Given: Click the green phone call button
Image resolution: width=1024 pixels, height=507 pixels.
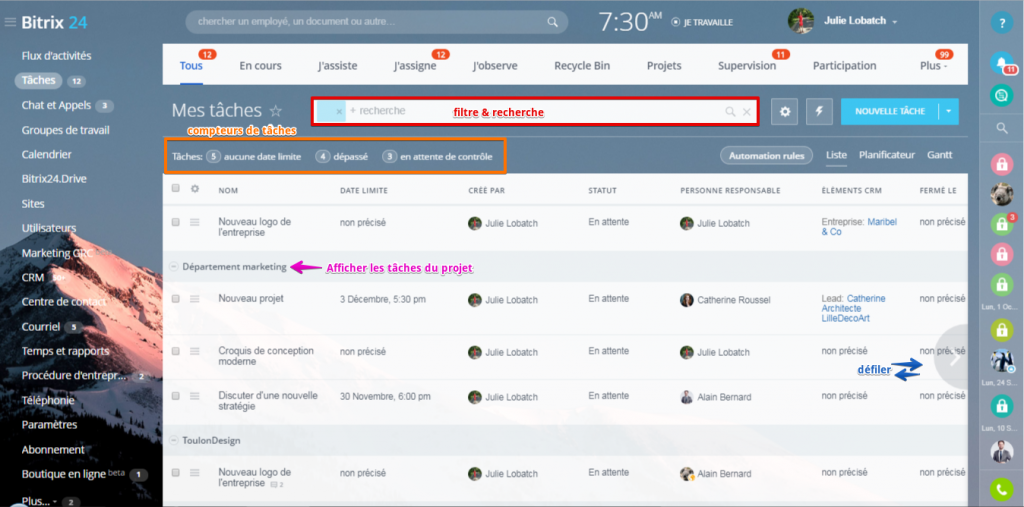Looking at the screenshot, I should 1001,489.
